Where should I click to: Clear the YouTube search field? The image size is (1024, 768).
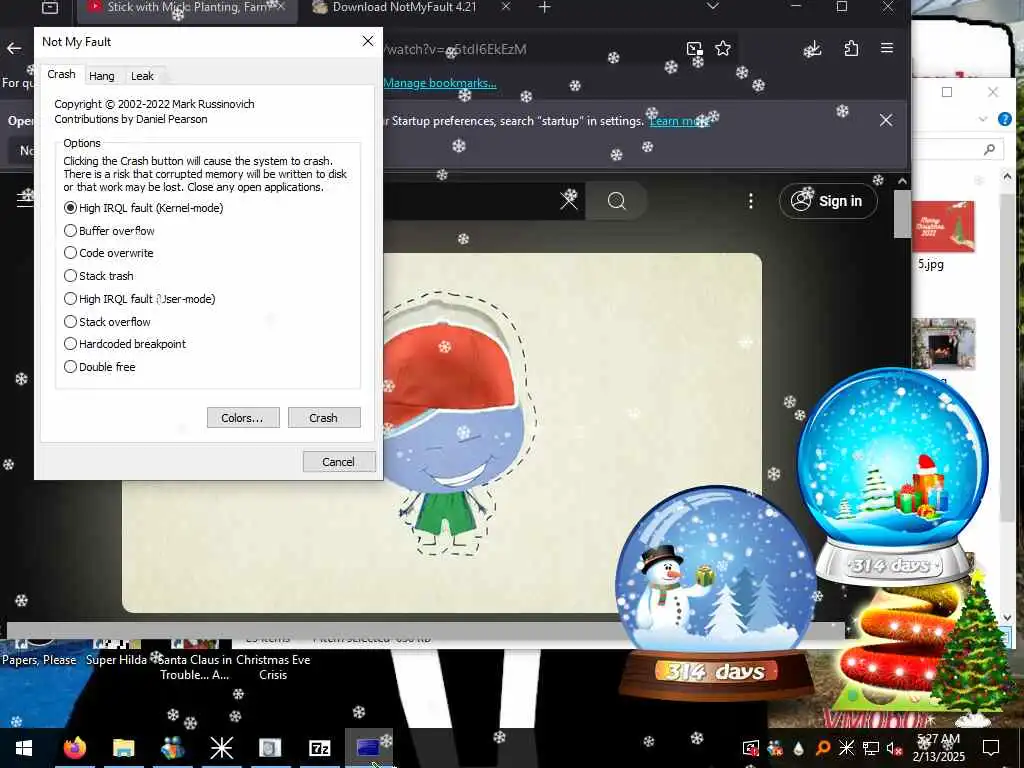pos(569,200)
